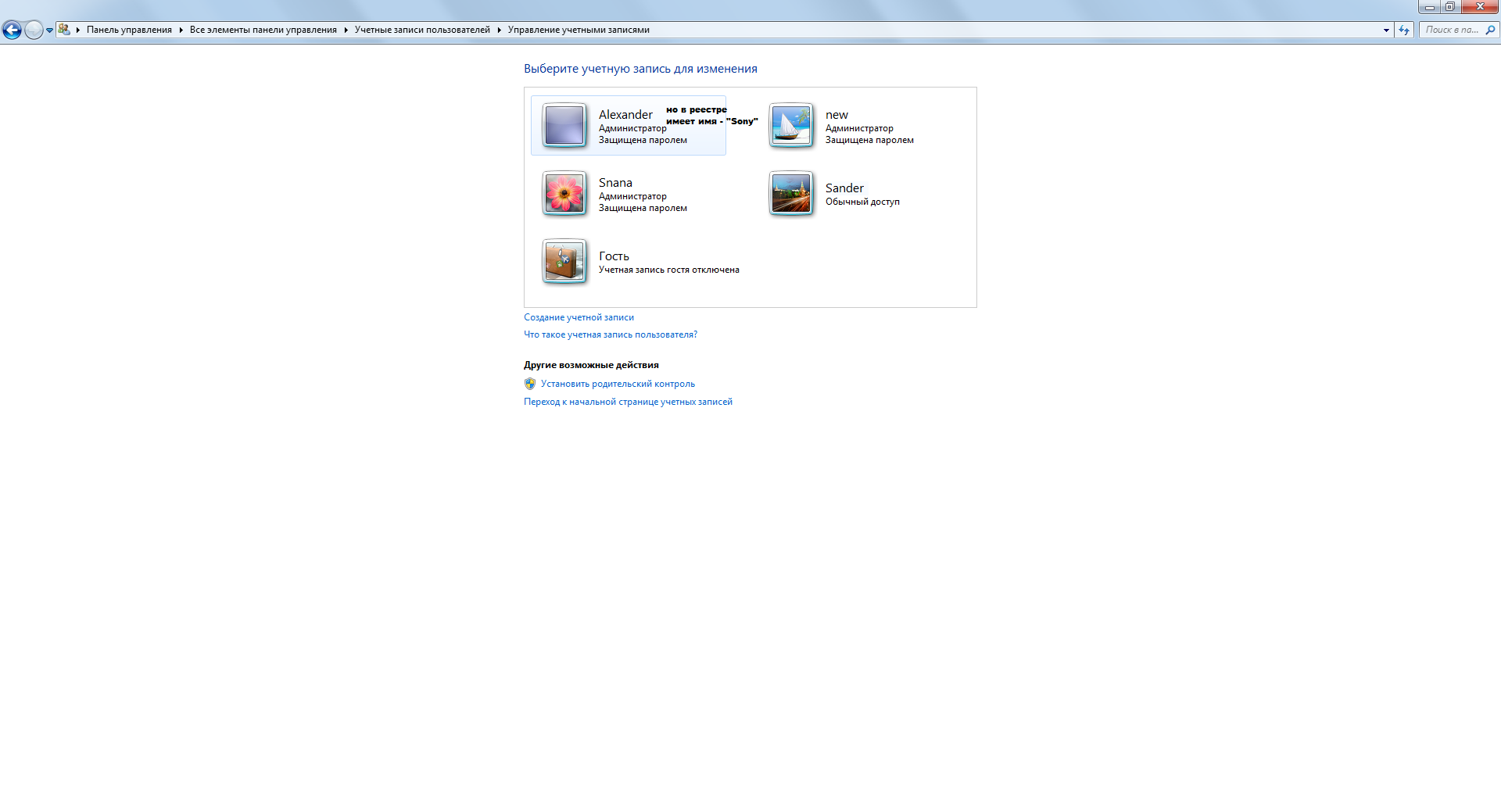The image size is (1501, 812).
Task: Open the recent pages dropdown arrow
Action: (49, 30)
